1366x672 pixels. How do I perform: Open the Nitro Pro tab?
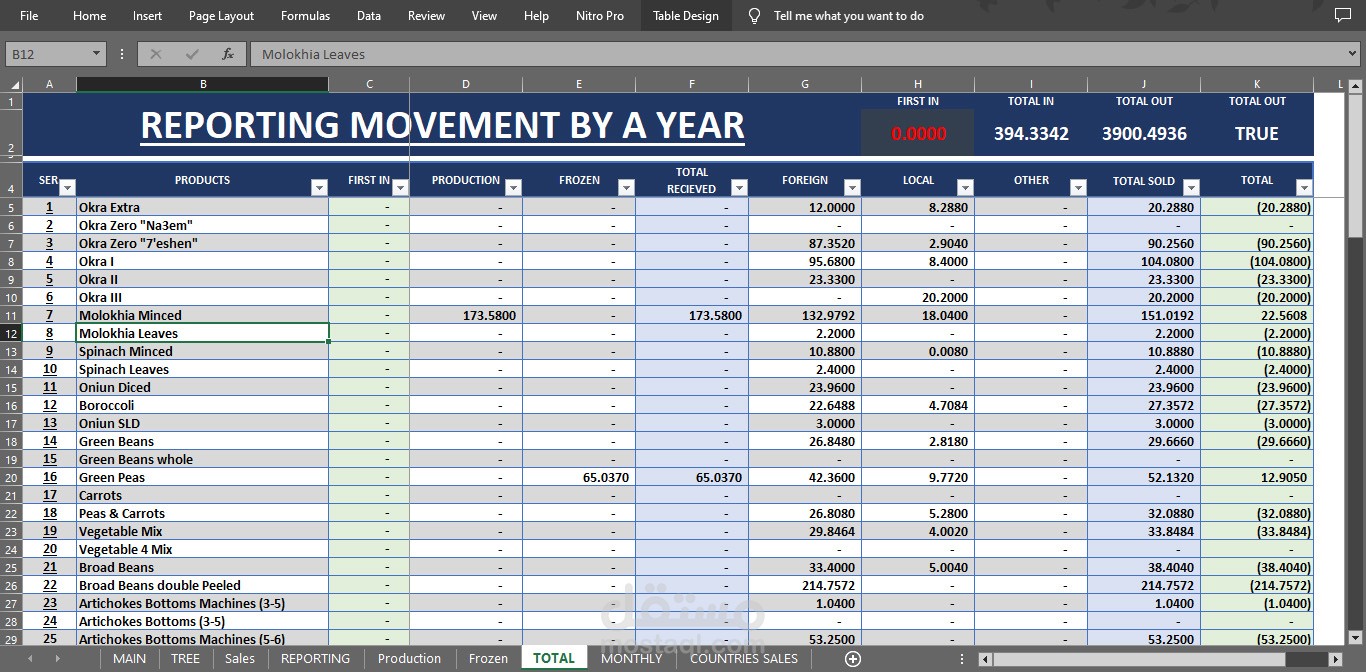600,16
